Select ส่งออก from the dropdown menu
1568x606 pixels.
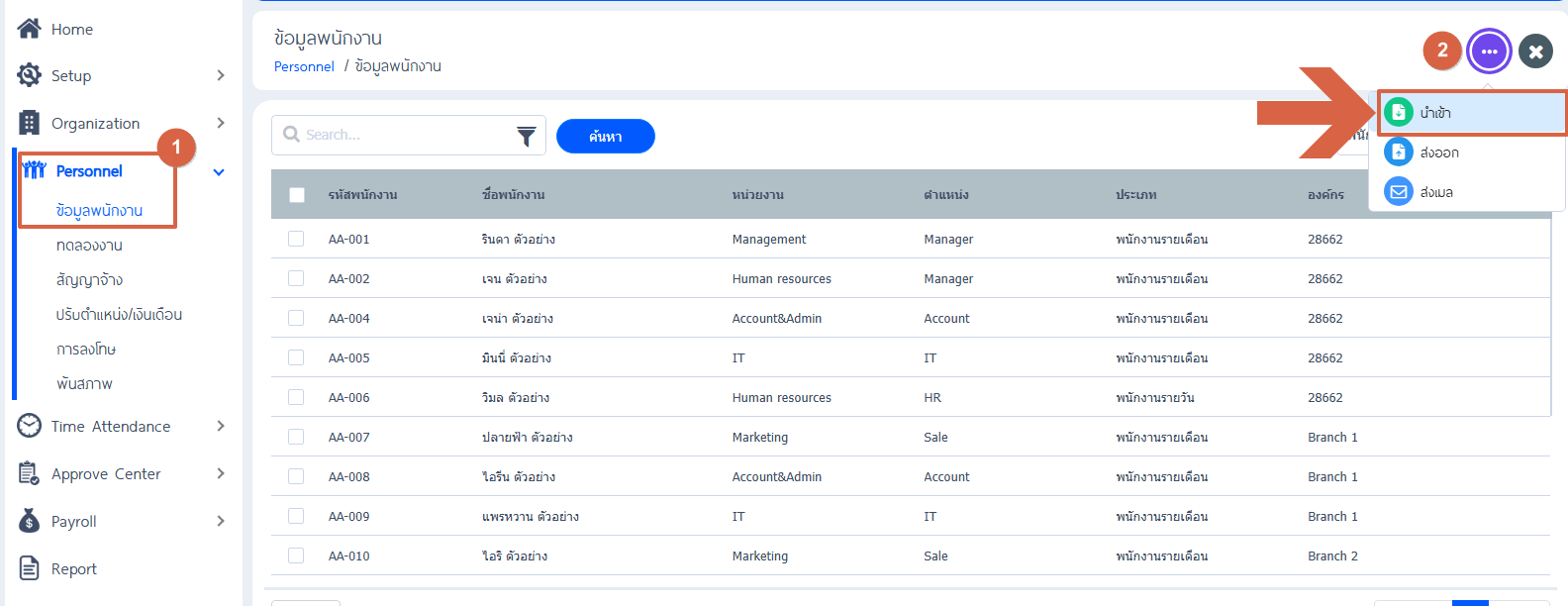click(1467, 152)
